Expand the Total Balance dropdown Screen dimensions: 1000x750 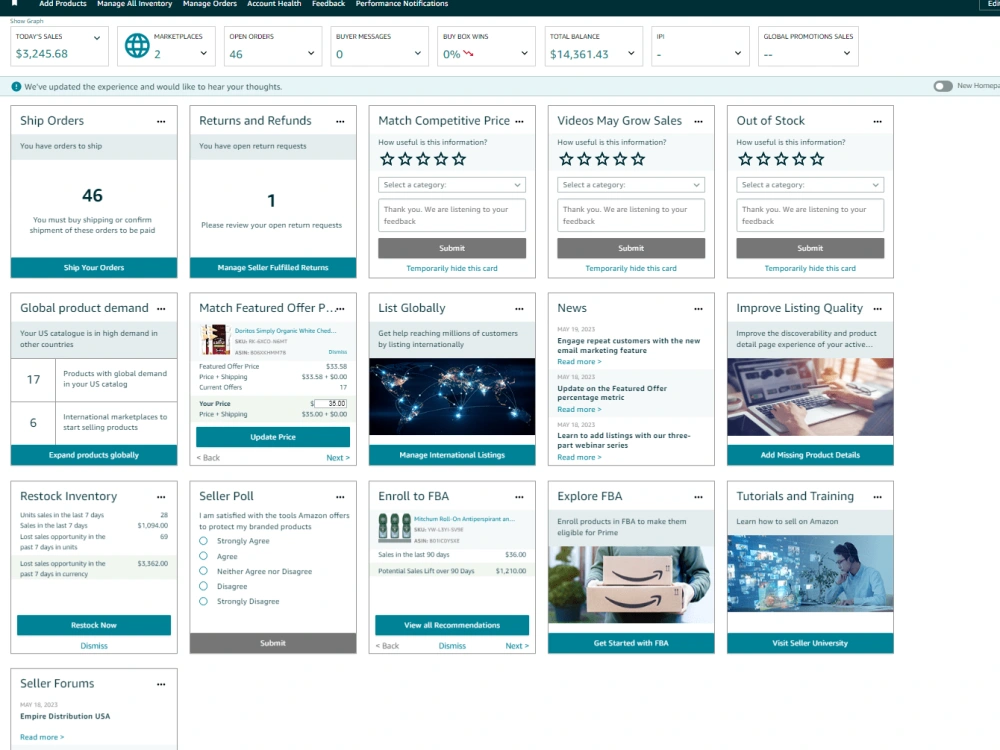[x=631, y=54]
